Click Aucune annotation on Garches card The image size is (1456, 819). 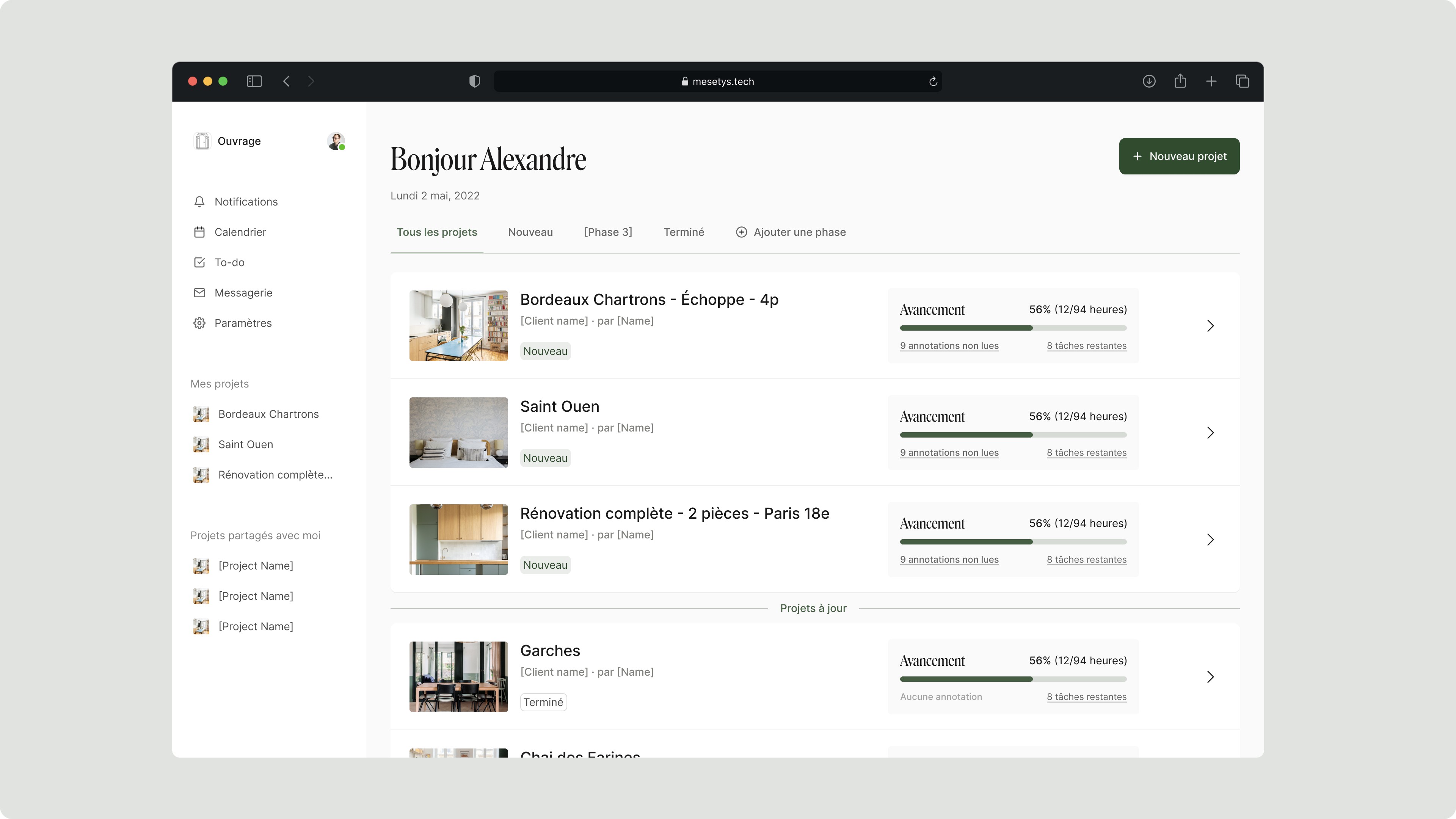click(941, 697)
